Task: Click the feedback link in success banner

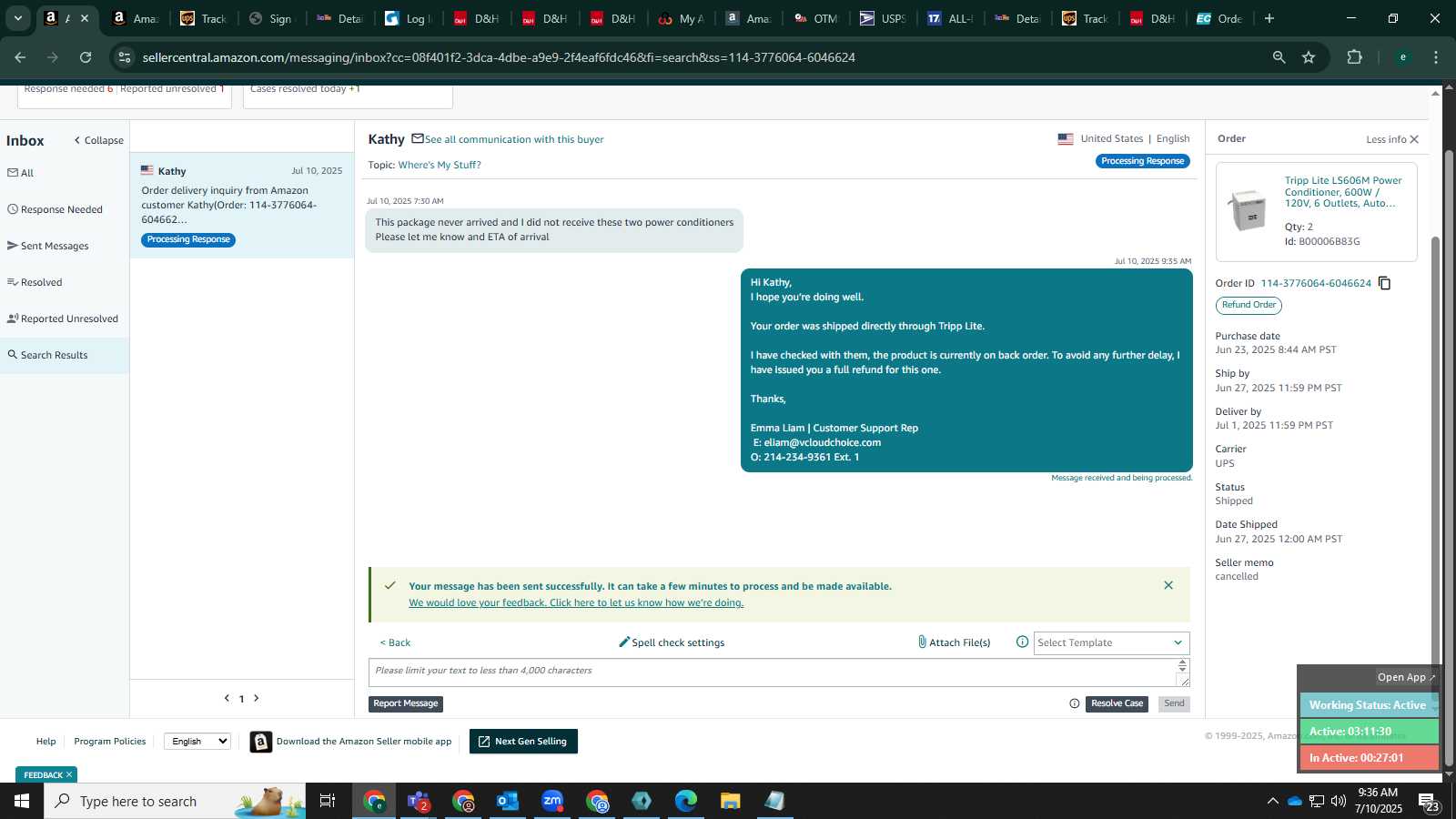Action: [576, 602]
